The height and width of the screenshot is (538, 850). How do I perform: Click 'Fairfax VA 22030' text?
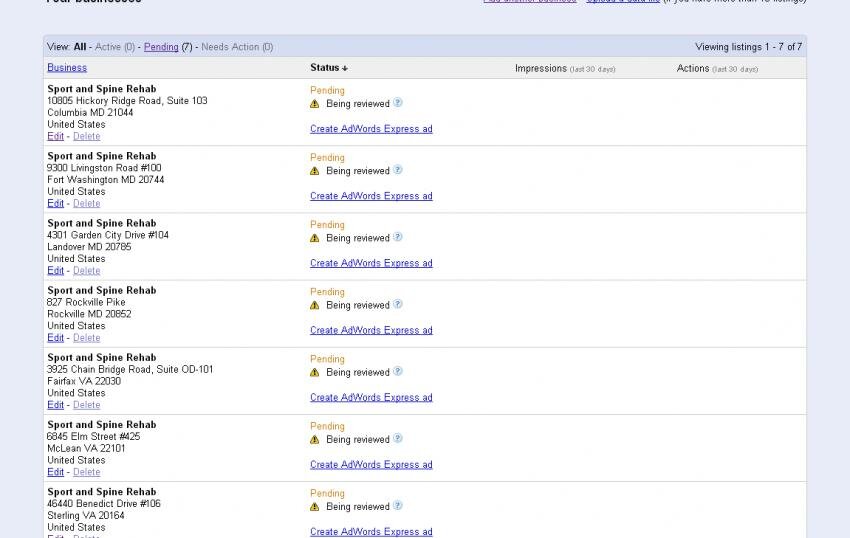84,382
